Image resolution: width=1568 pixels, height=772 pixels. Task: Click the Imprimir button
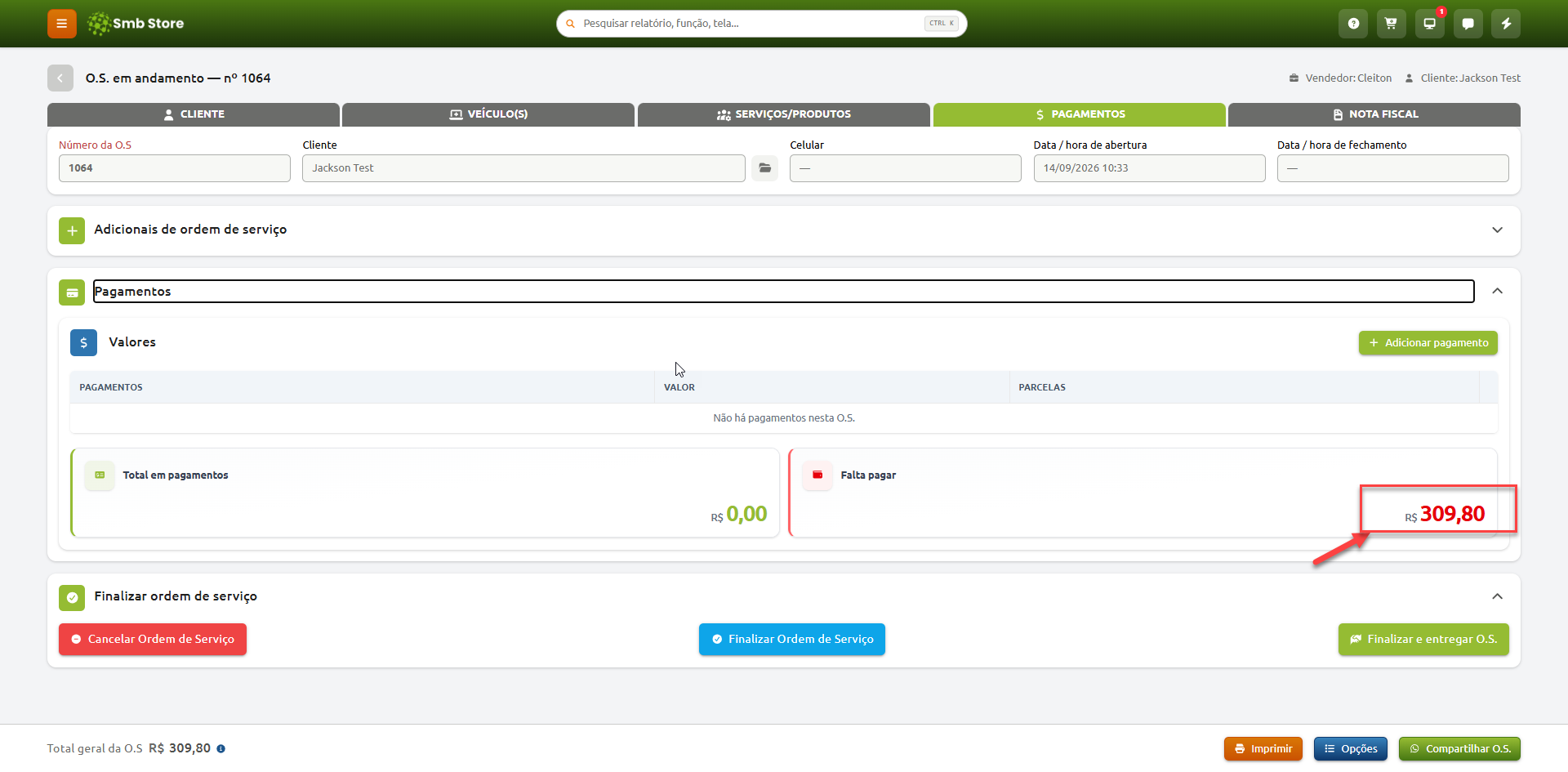(x=1263, y=749)
